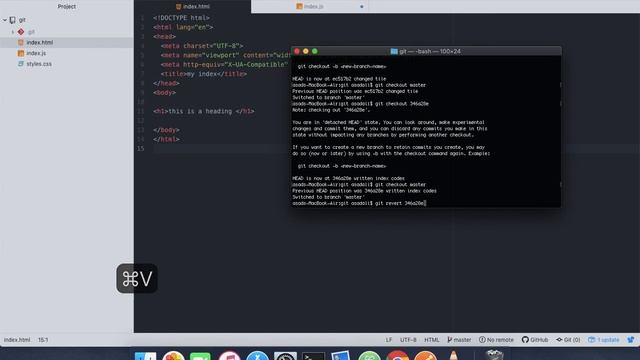Click the git project repository icon
Screen dimensions: 640x360
(x=13, y=20)
